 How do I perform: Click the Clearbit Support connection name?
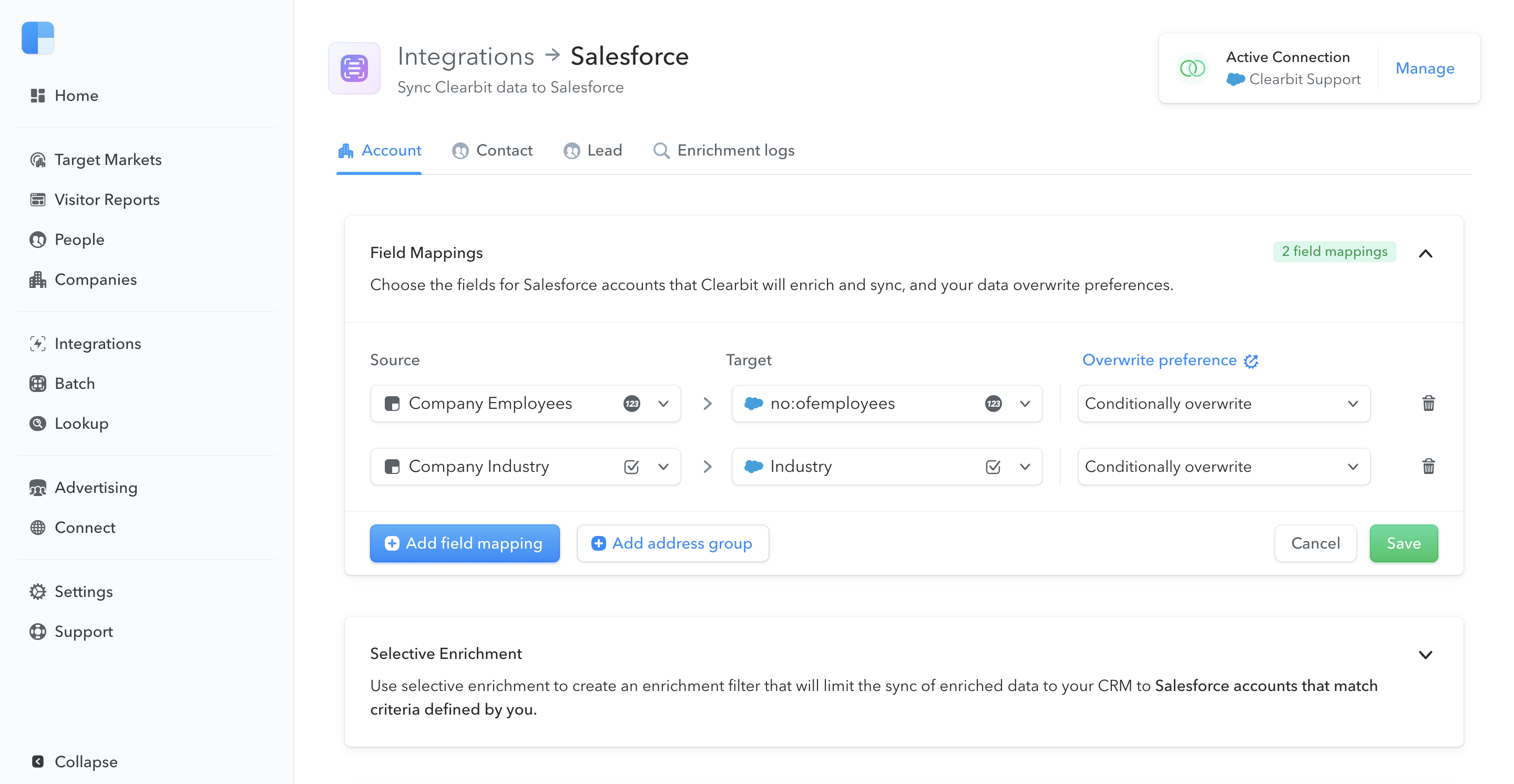[1304, 79]
